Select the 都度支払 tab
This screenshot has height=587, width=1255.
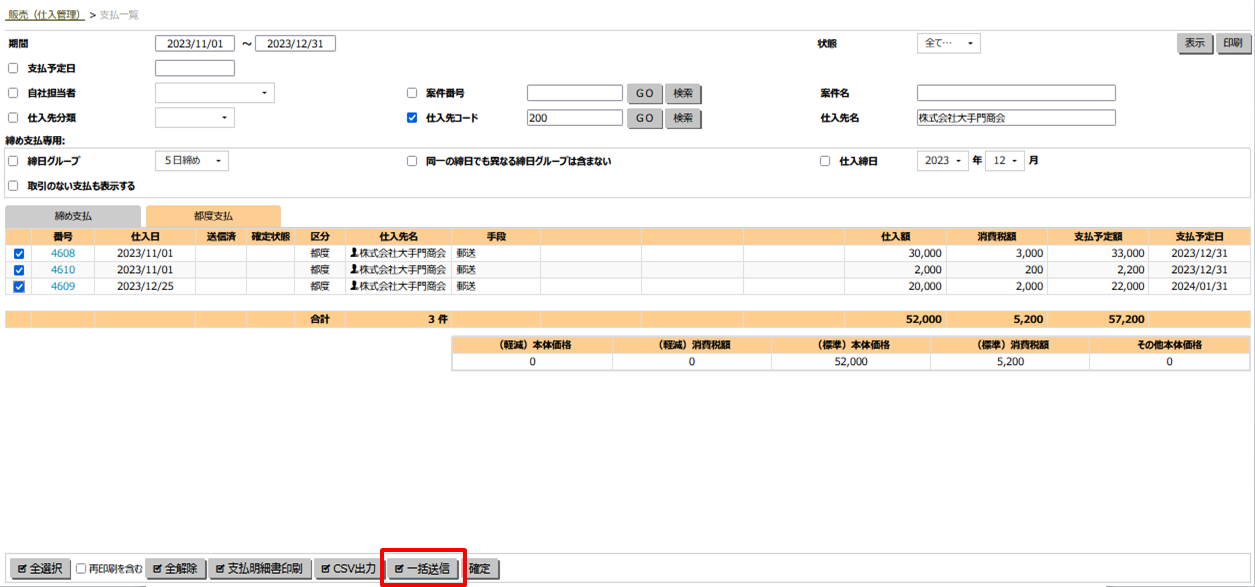point(213,216)
